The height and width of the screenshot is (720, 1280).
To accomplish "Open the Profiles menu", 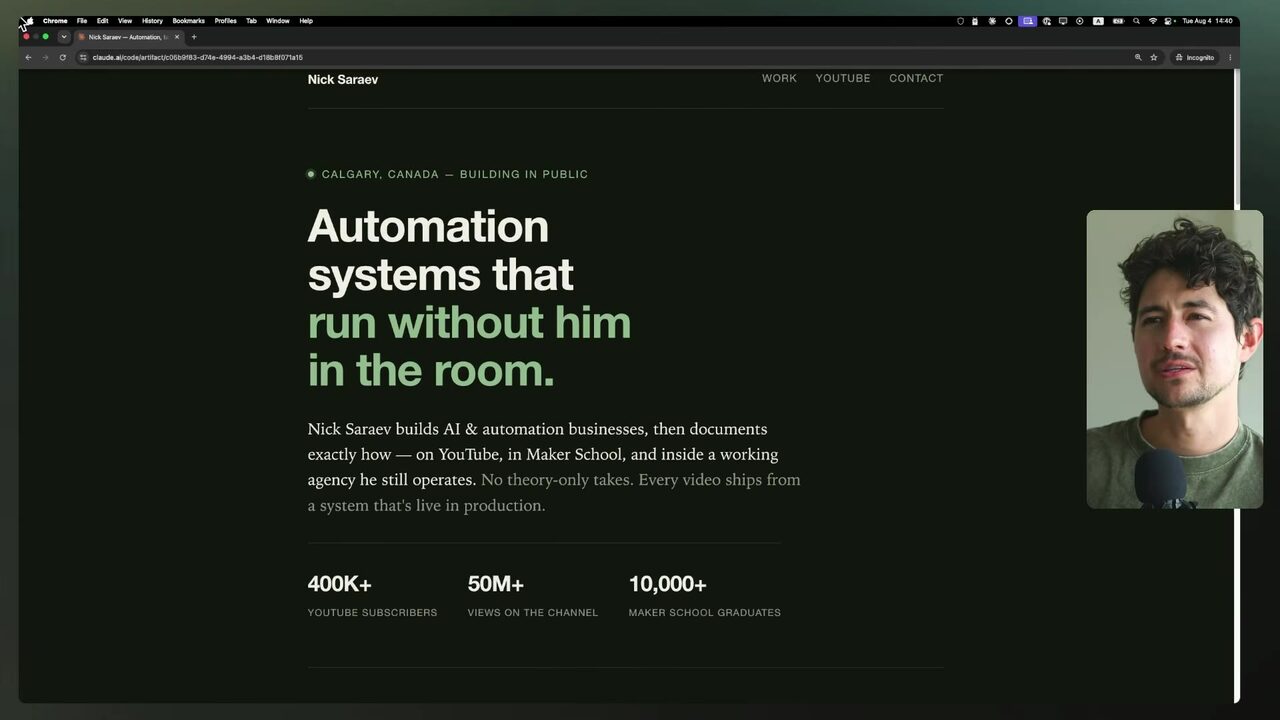I will (x=225, y=21).
